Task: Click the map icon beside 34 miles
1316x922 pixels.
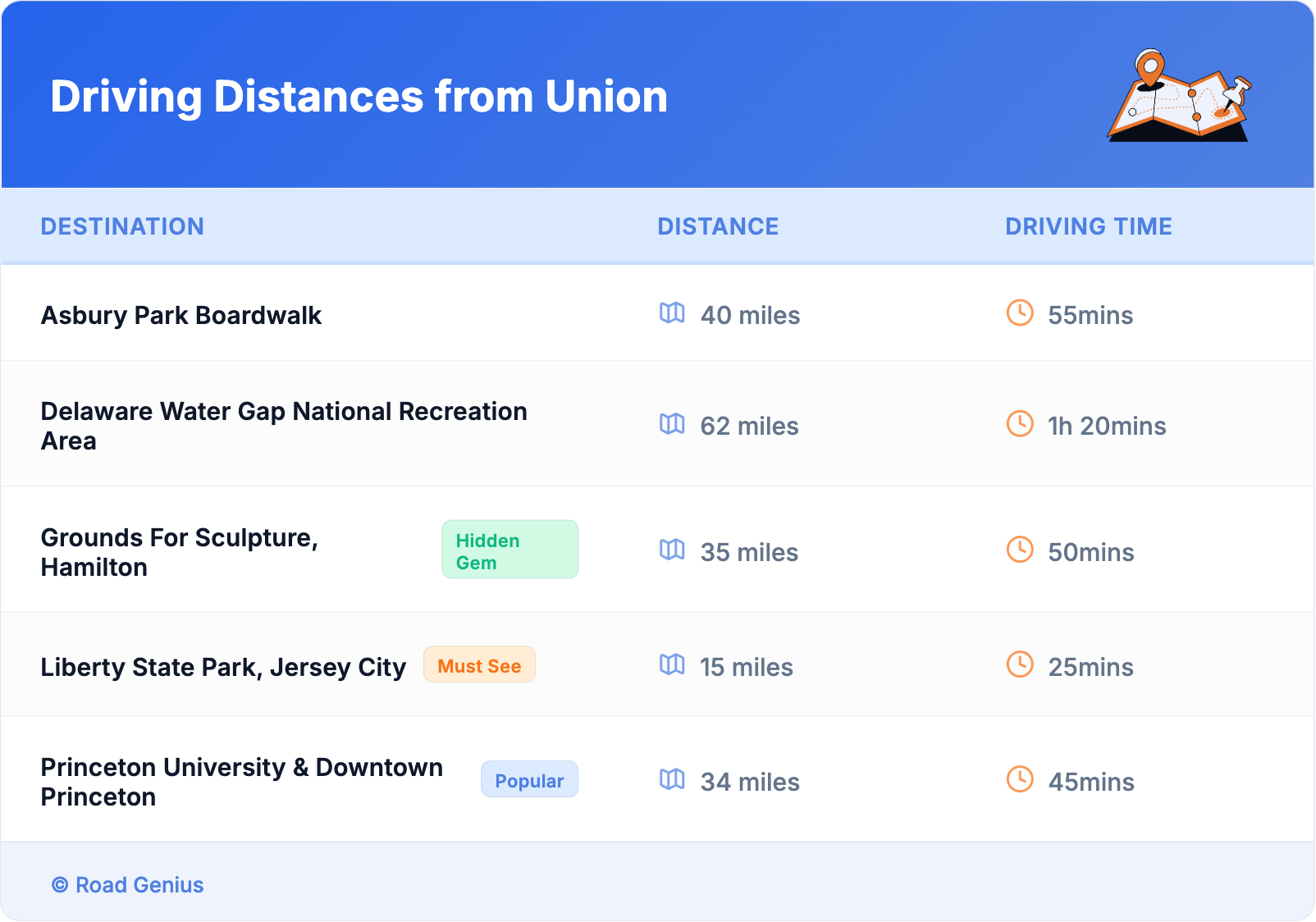Action: [672, 780]
